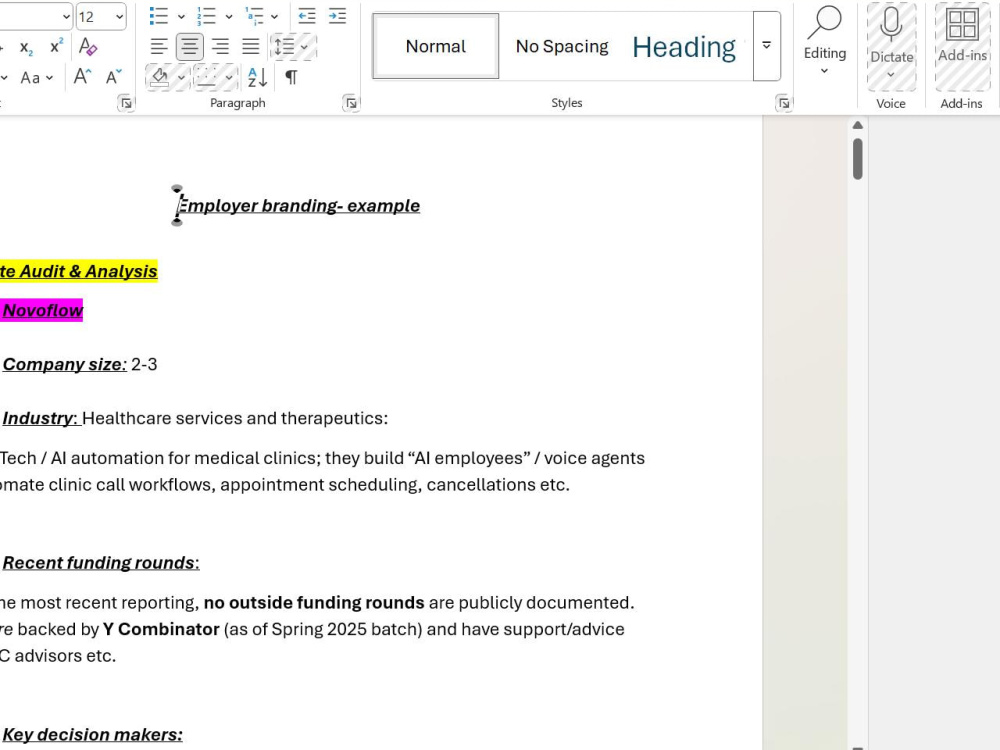Decrease the font size
This screenshot has height=750, width=1000.
pos(114,77)
